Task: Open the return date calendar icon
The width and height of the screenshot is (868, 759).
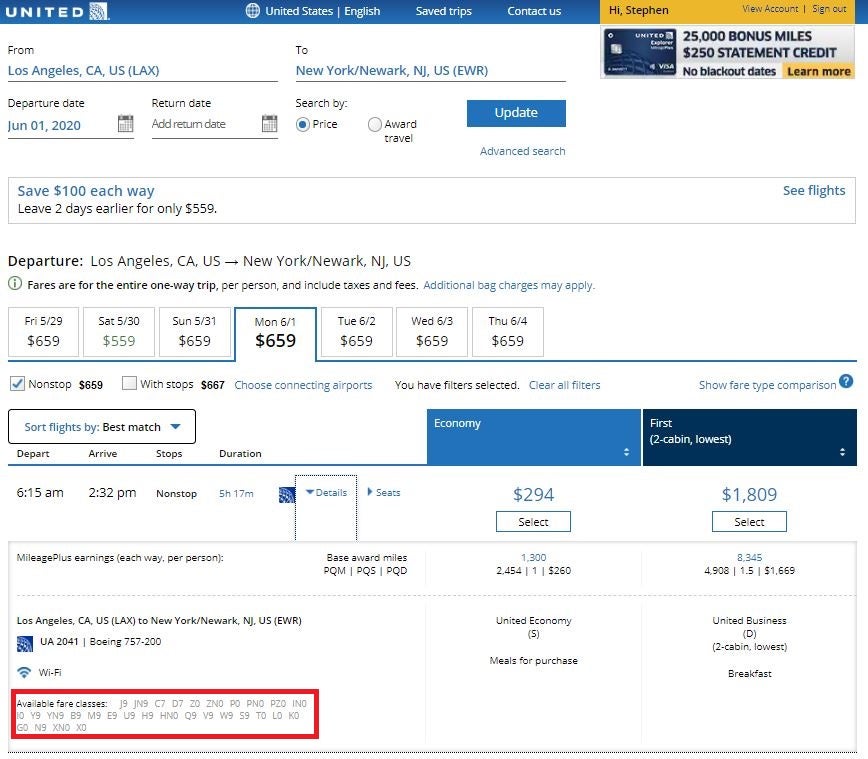Action: point(270,123)
